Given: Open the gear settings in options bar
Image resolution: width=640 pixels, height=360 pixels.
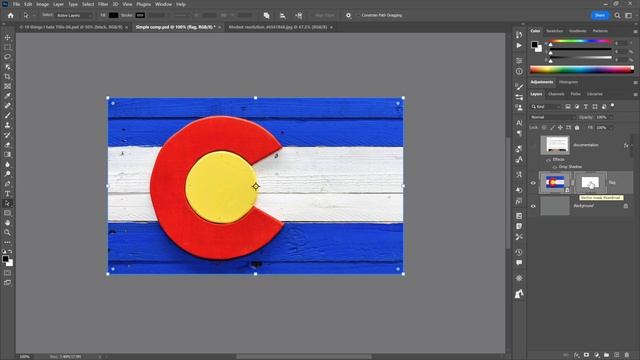Looking at the screenshot, I should [x=348, y=16].
